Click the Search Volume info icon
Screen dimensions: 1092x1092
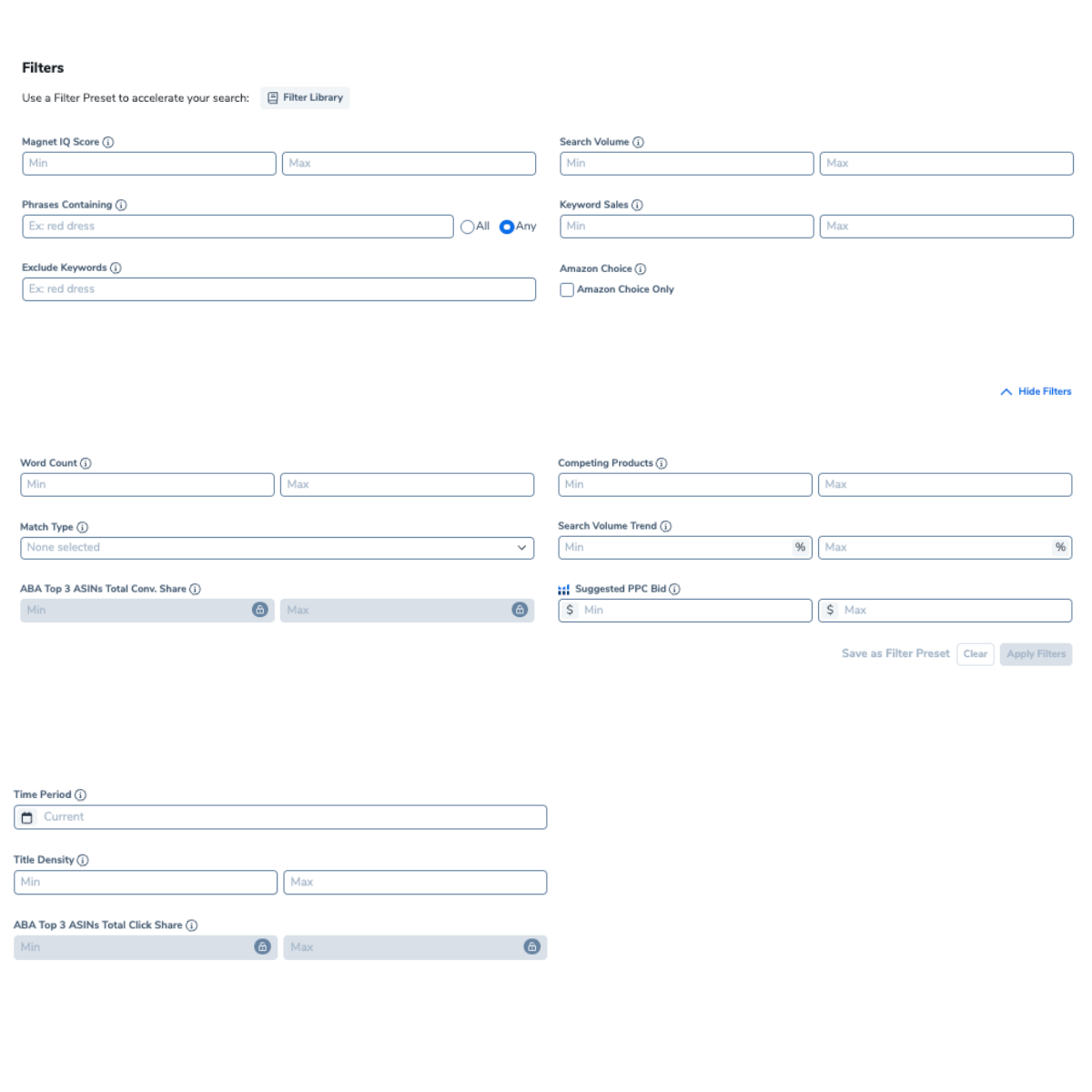pos(638,142)
